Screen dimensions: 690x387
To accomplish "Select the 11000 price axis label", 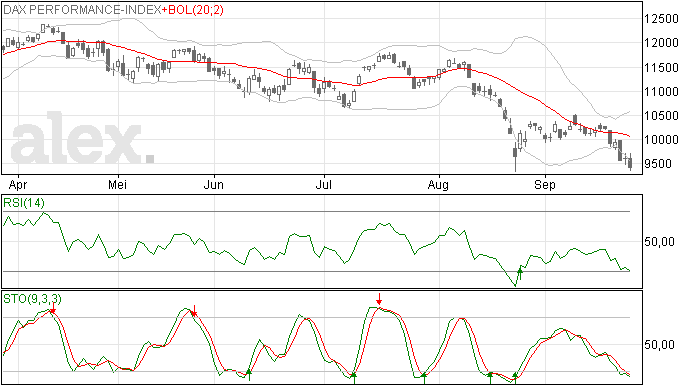I will 661,92.
